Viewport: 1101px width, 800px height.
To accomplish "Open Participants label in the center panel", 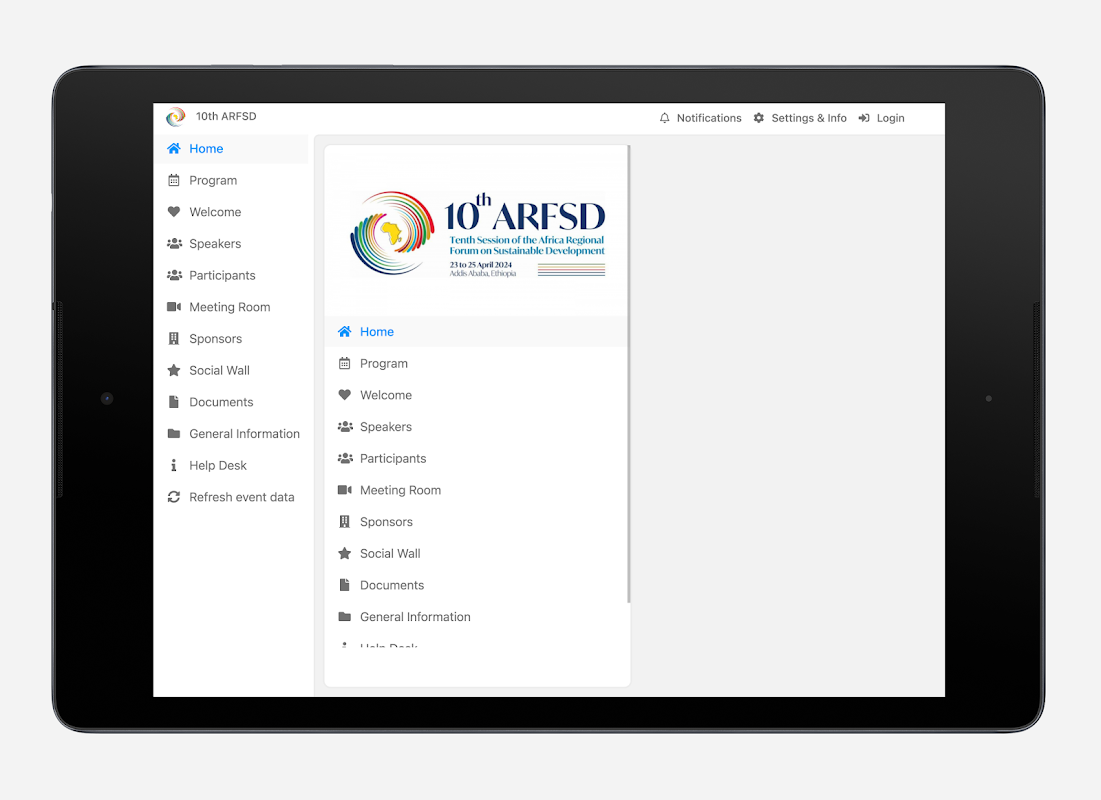I will point(393,459).
